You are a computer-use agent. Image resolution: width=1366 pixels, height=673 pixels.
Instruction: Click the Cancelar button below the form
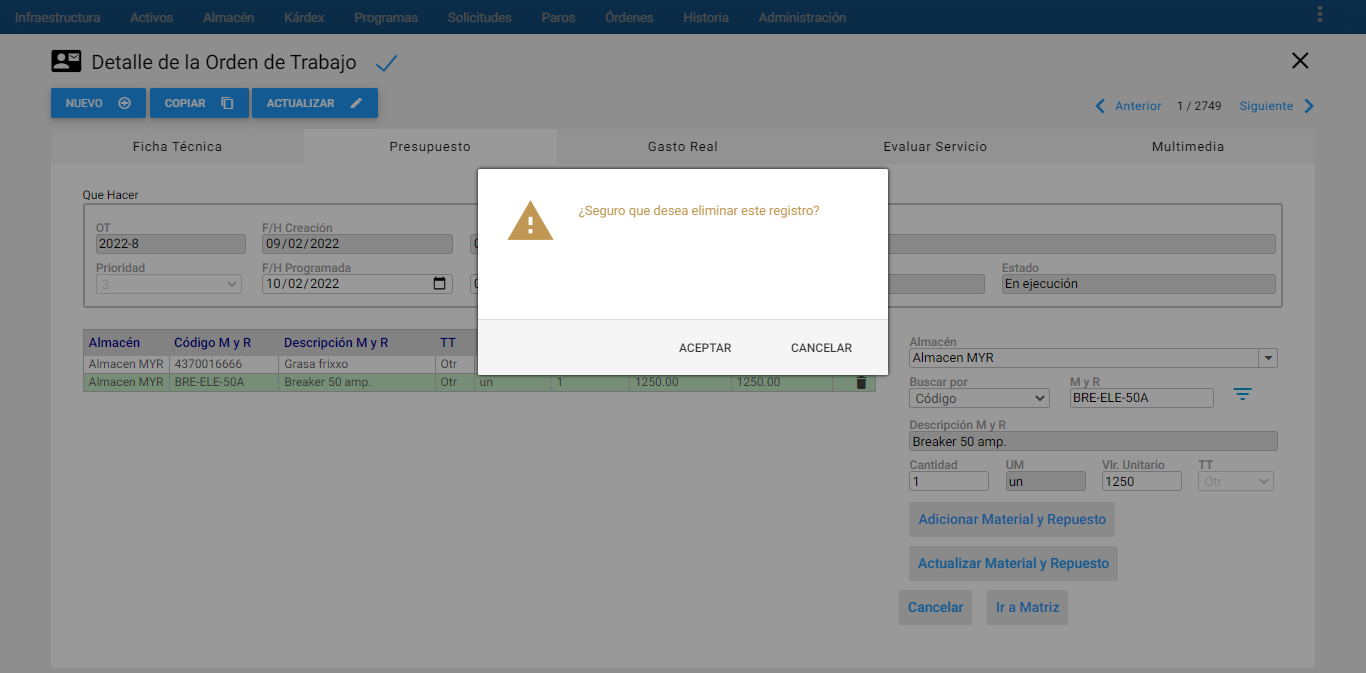(935, 607)
